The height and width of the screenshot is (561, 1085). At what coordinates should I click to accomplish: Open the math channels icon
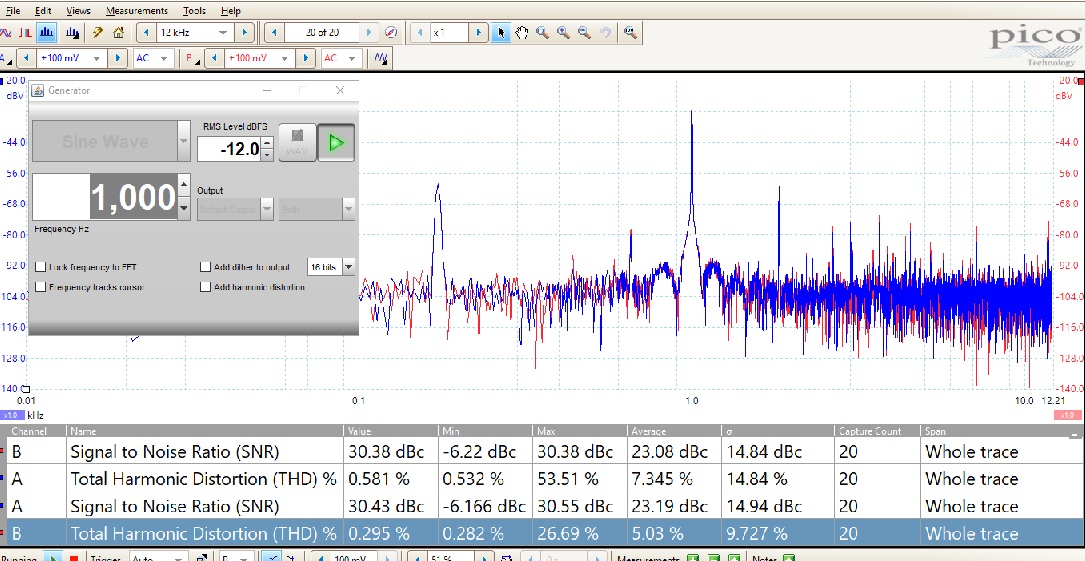click(x=381, y=58)
